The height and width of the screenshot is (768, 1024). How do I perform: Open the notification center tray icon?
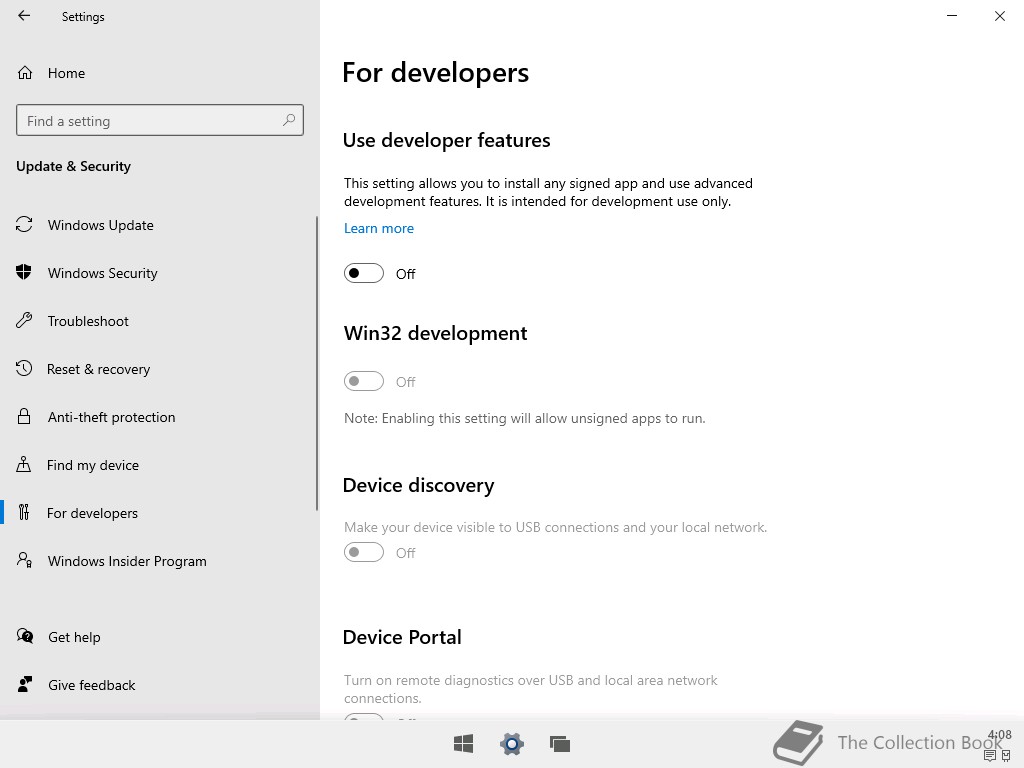(990, 756)
